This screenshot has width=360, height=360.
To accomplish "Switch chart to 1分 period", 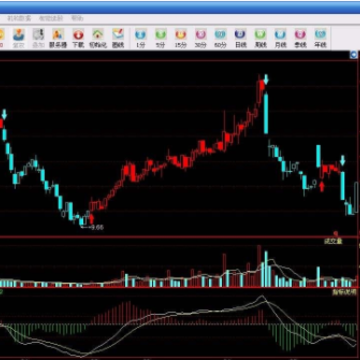I will pyautogui.click(x=141, y=38).
